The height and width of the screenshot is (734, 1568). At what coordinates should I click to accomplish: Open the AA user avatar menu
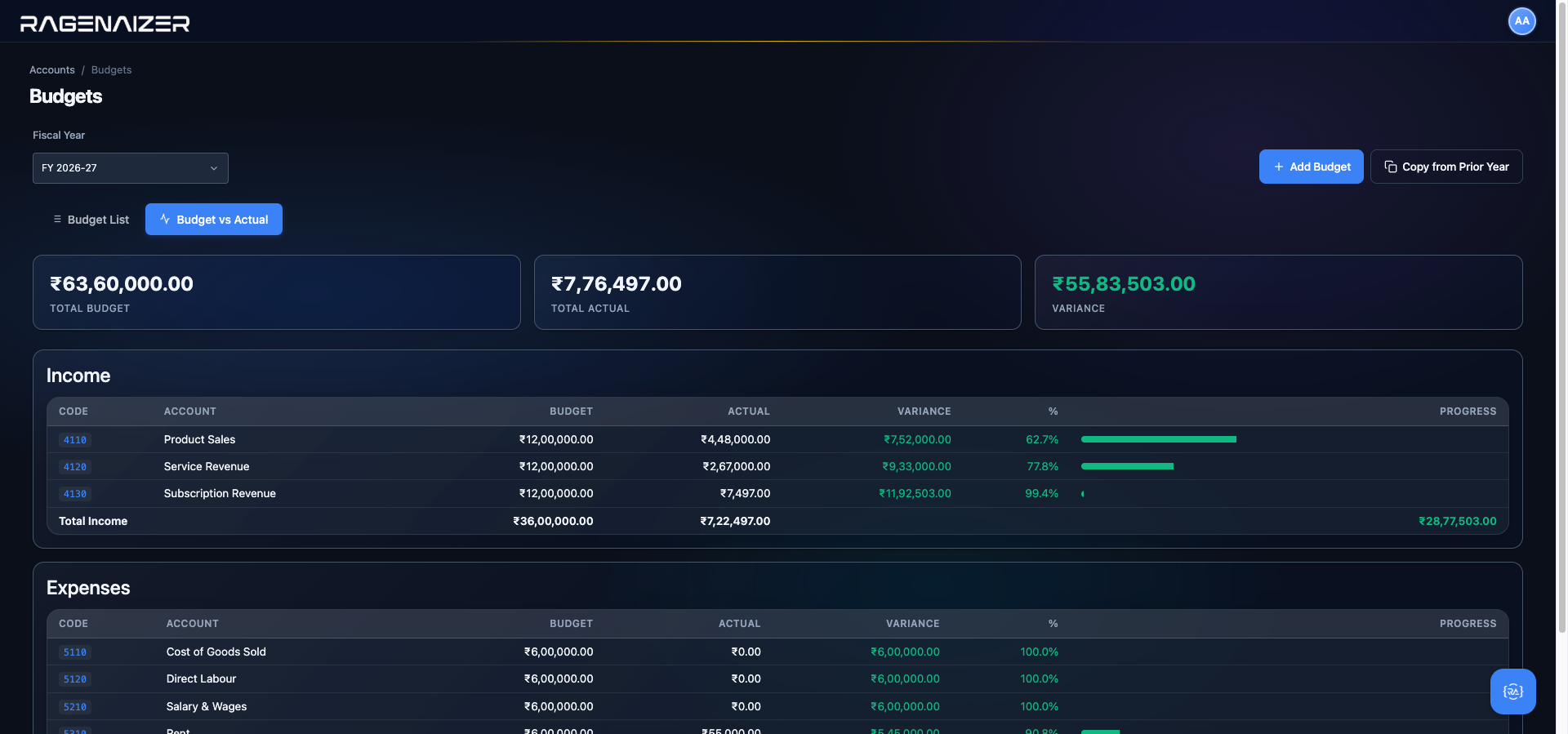tap(1521, 21)
